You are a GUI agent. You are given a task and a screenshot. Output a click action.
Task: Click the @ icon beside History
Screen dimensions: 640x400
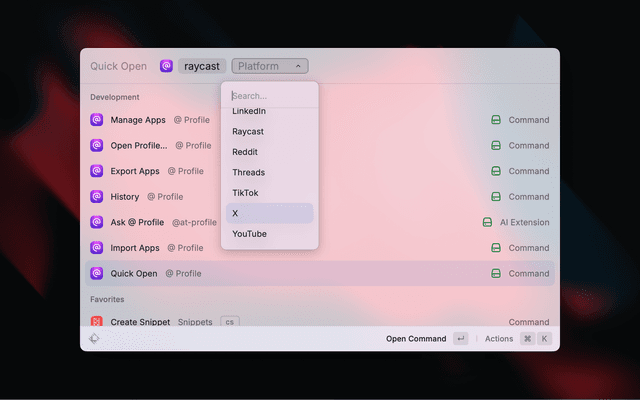point(97,197)
